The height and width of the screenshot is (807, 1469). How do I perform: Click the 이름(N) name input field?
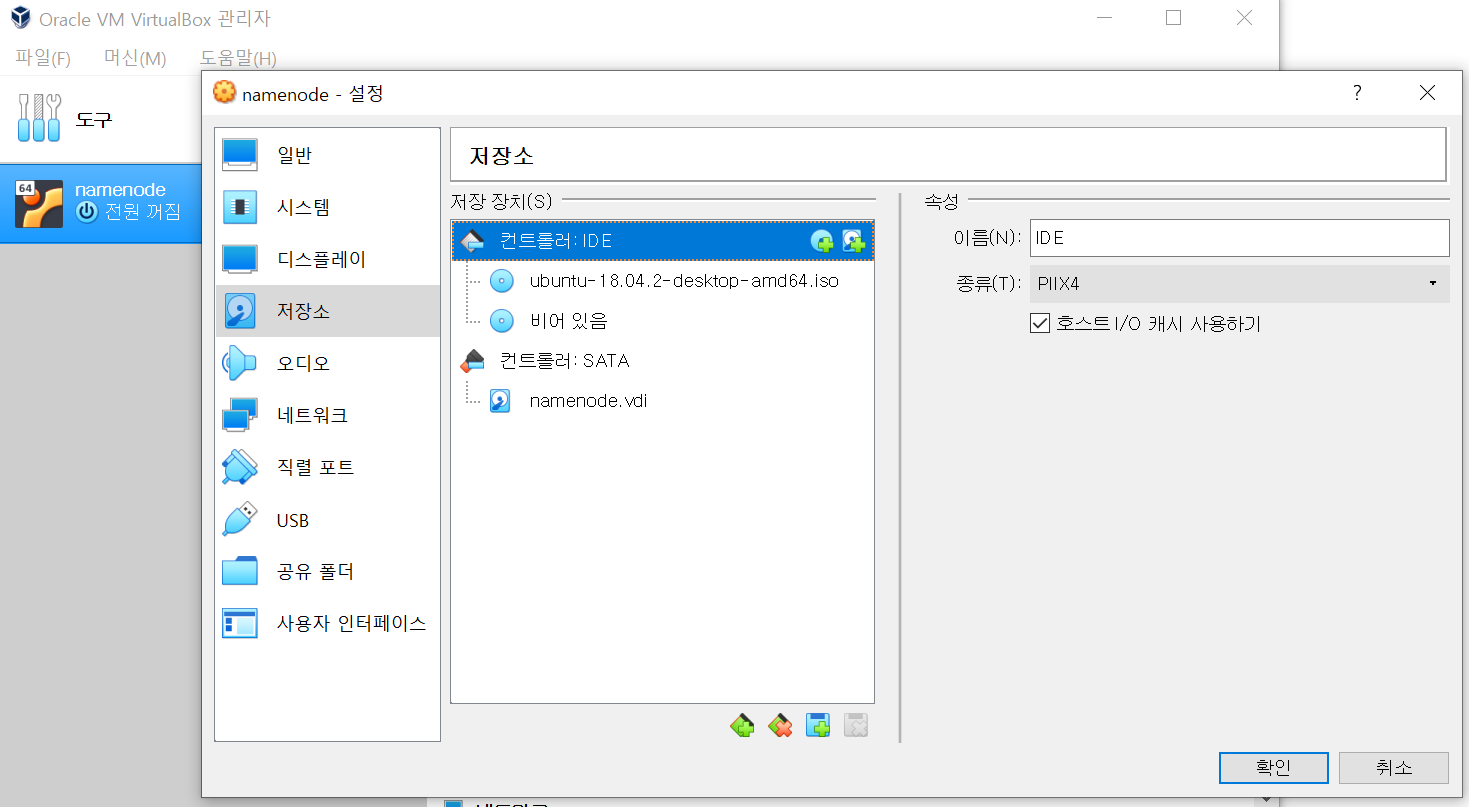[x=1239, y=238]
